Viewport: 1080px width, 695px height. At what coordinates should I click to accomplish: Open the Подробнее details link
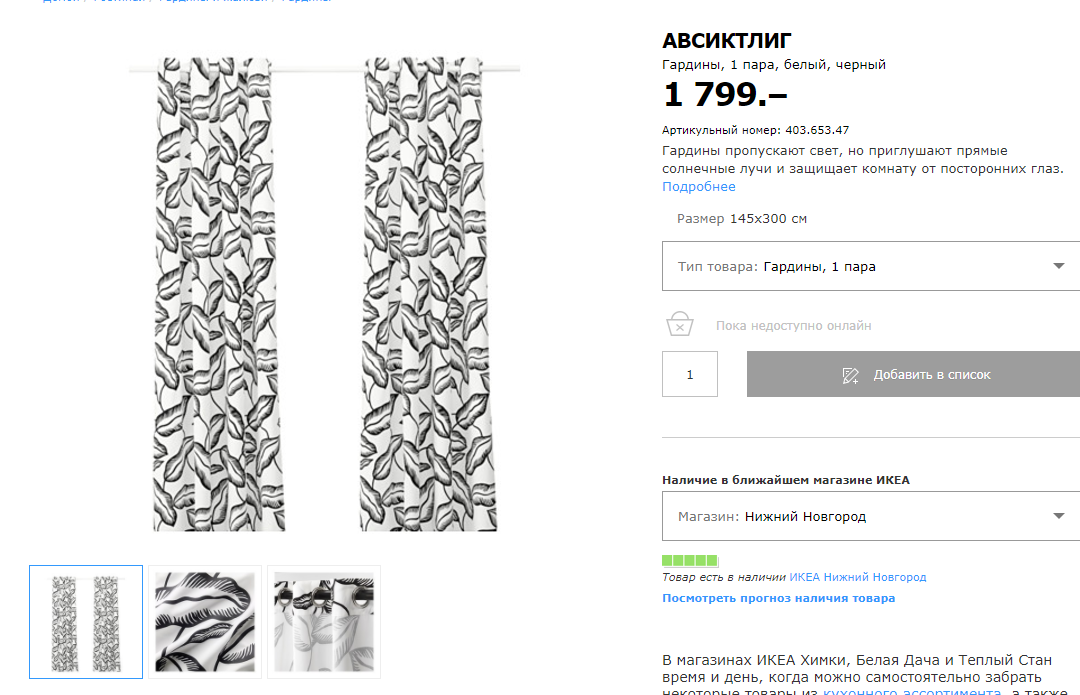(x=698, y=187)
